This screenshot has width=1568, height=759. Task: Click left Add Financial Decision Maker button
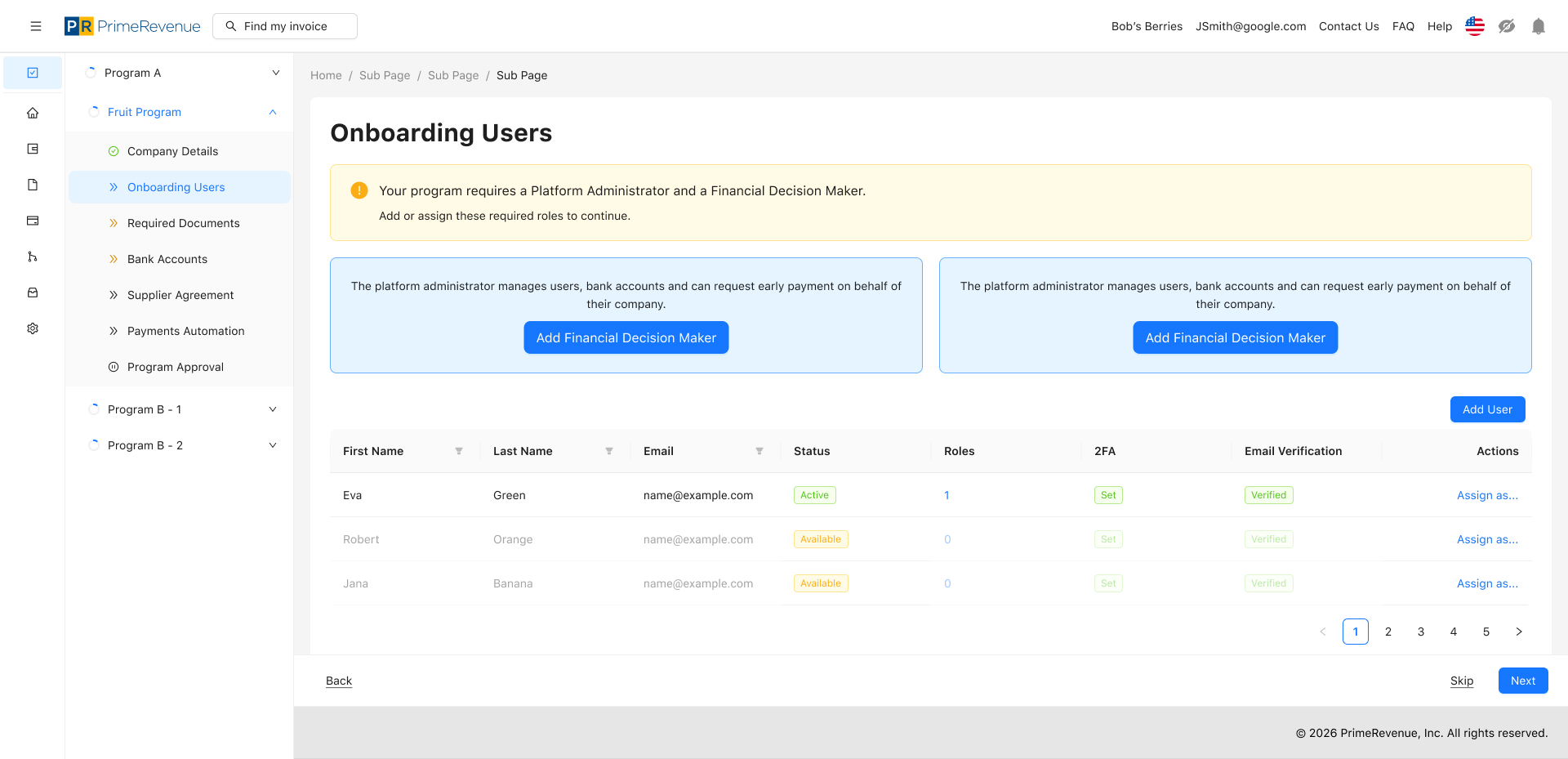pos(626,337)
